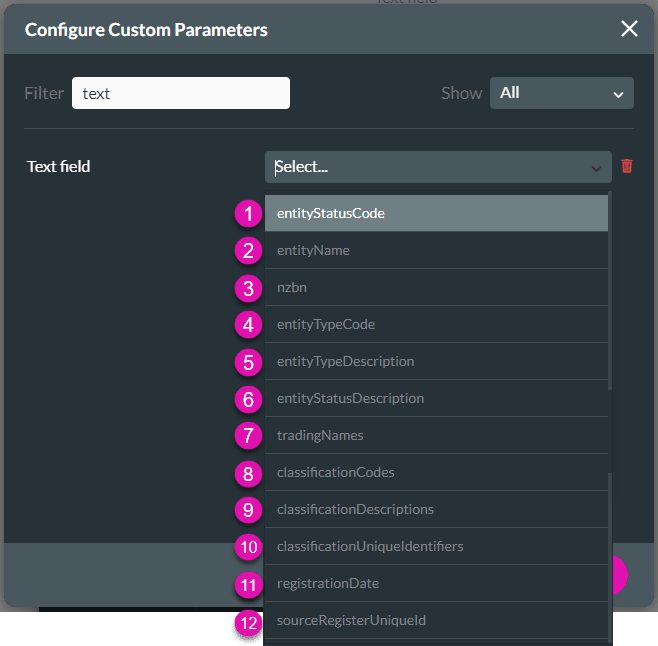Expand the Text field Select... combo box
Viewport: 658px width, 646px height.
coord(438,167)
